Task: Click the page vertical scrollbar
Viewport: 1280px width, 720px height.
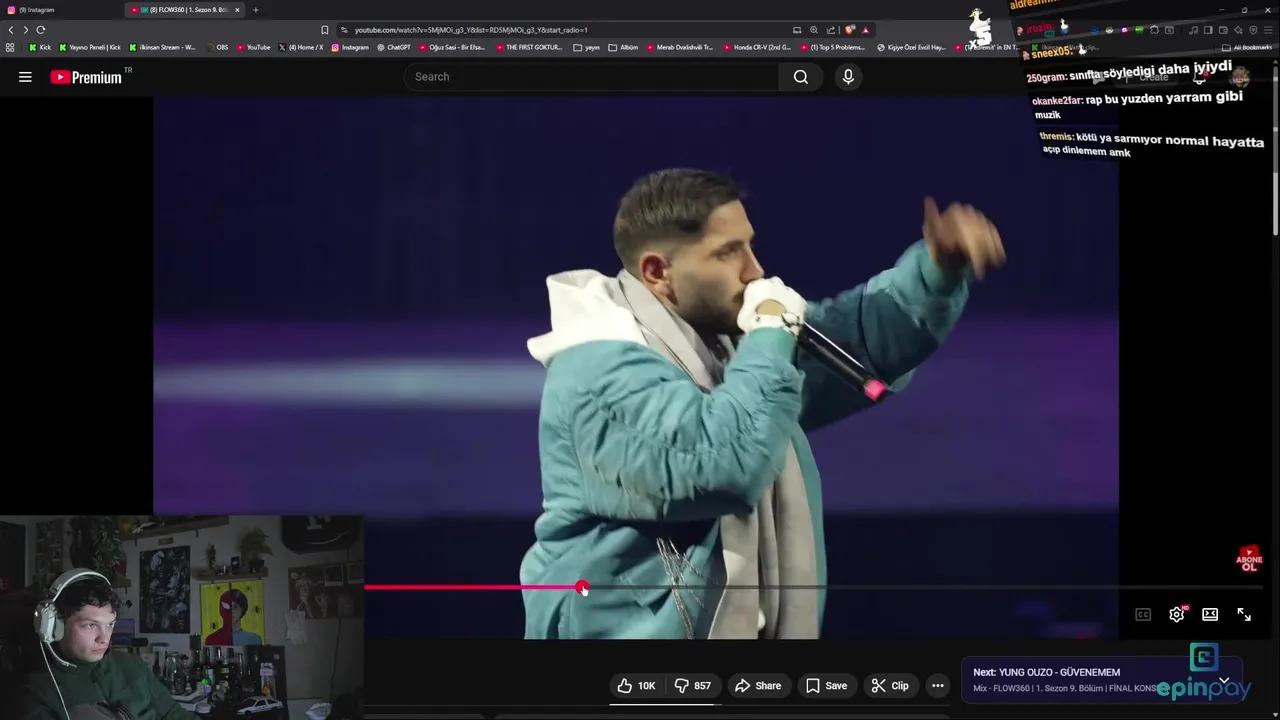Action: 1275,150
